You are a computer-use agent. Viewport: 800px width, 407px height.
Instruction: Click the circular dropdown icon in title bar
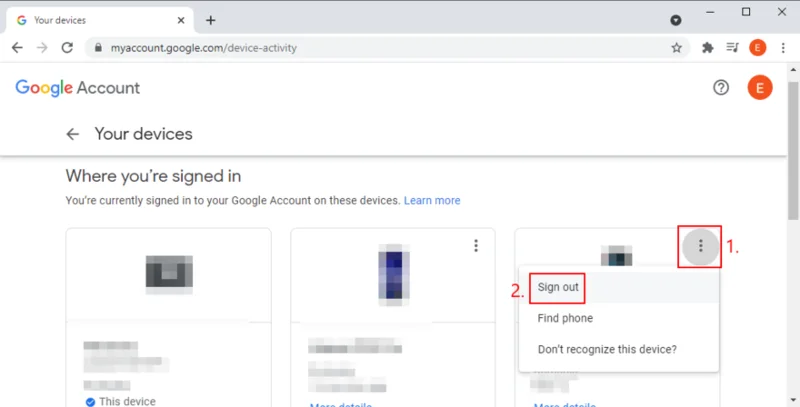point(676,20)
